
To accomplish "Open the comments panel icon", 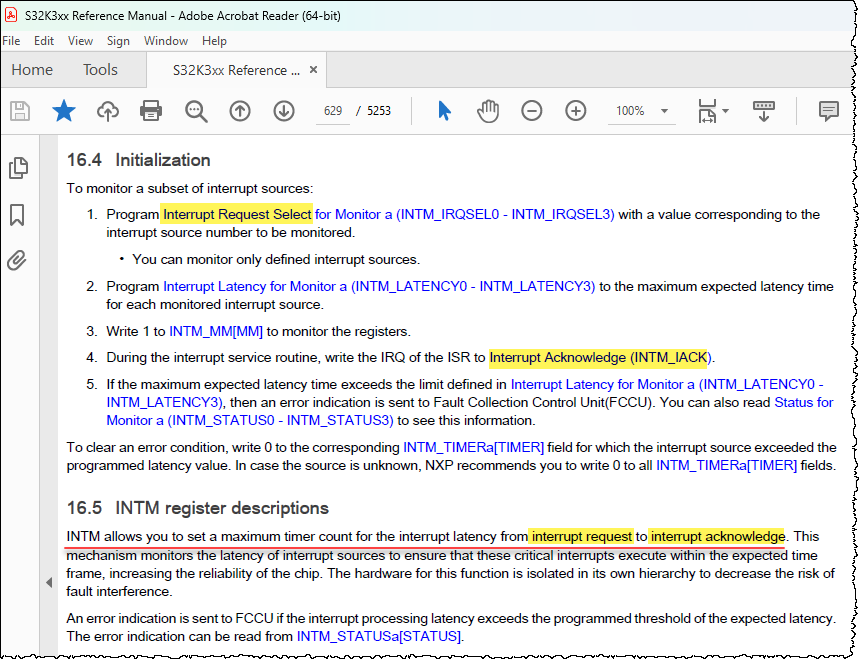I will (x=829, y=111).
